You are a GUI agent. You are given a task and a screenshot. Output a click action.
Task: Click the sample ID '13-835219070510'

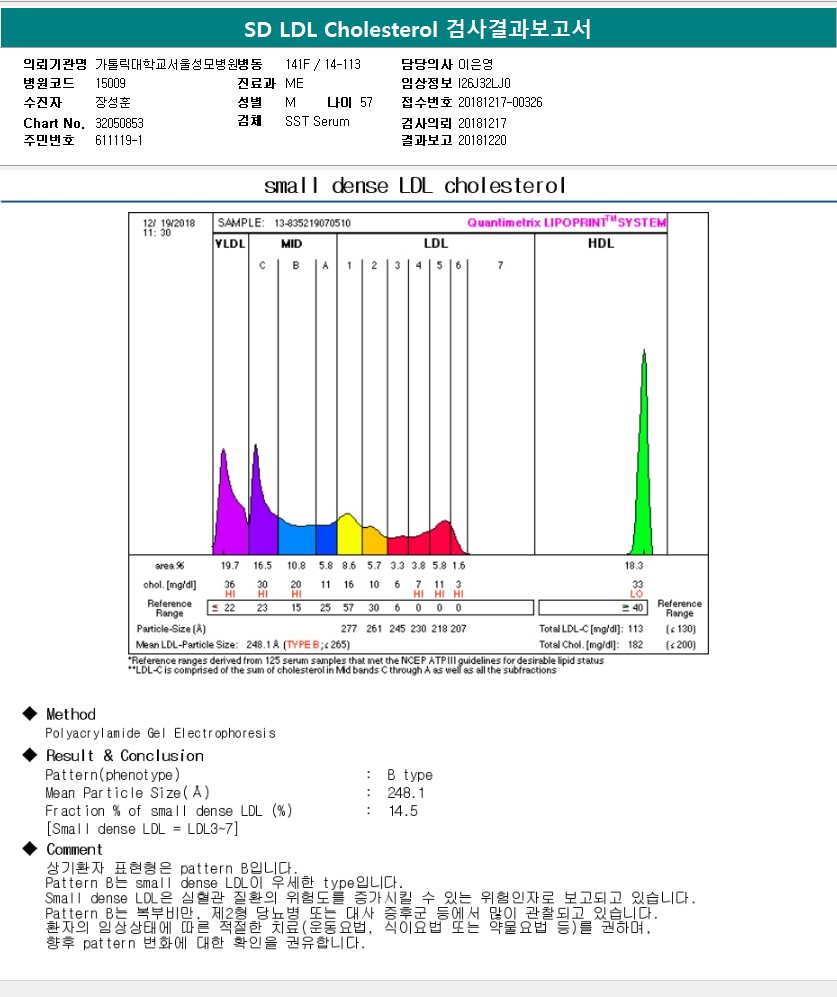click(312, 223)
